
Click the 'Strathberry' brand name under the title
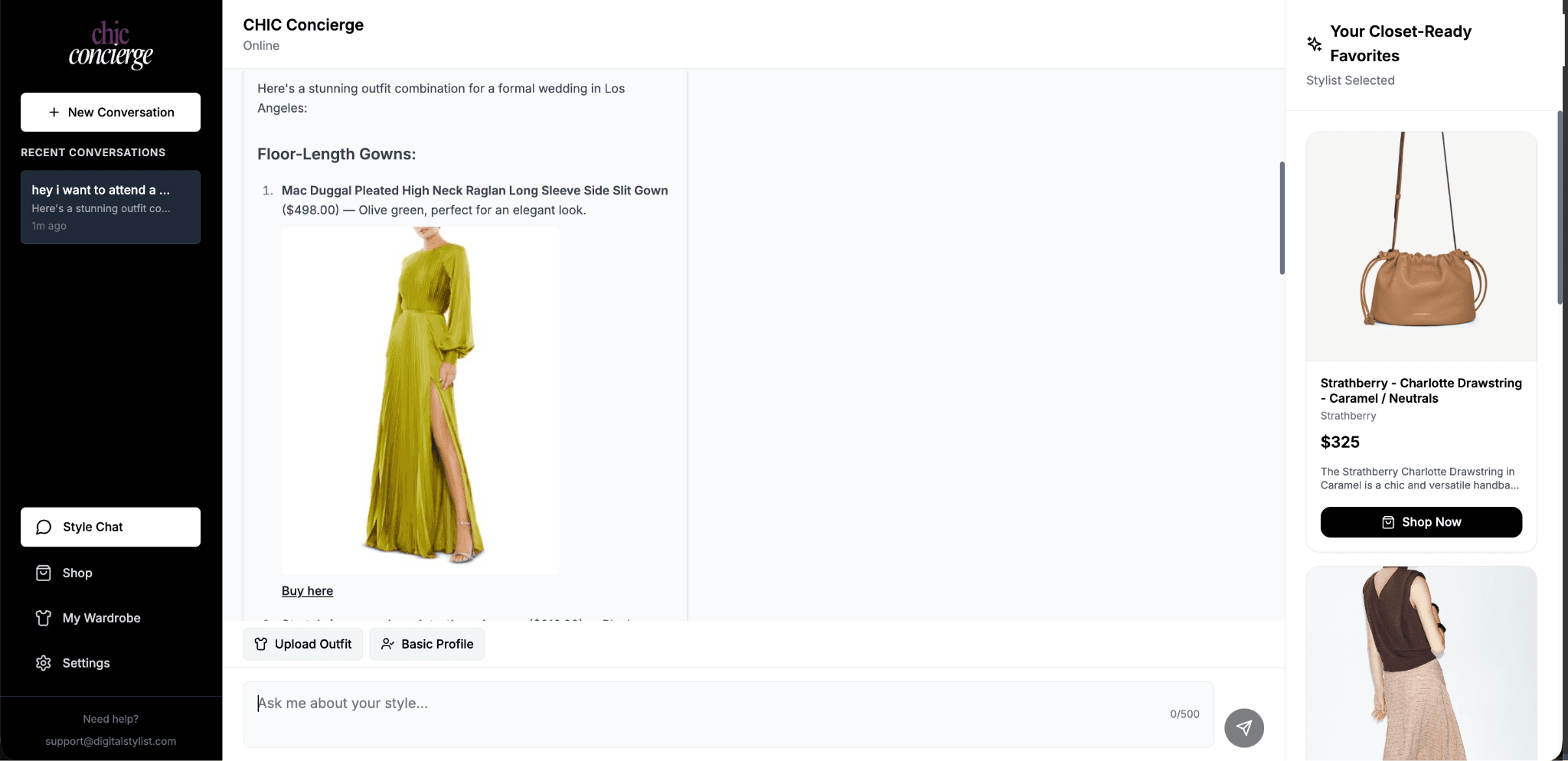[x=1348, y=416]
